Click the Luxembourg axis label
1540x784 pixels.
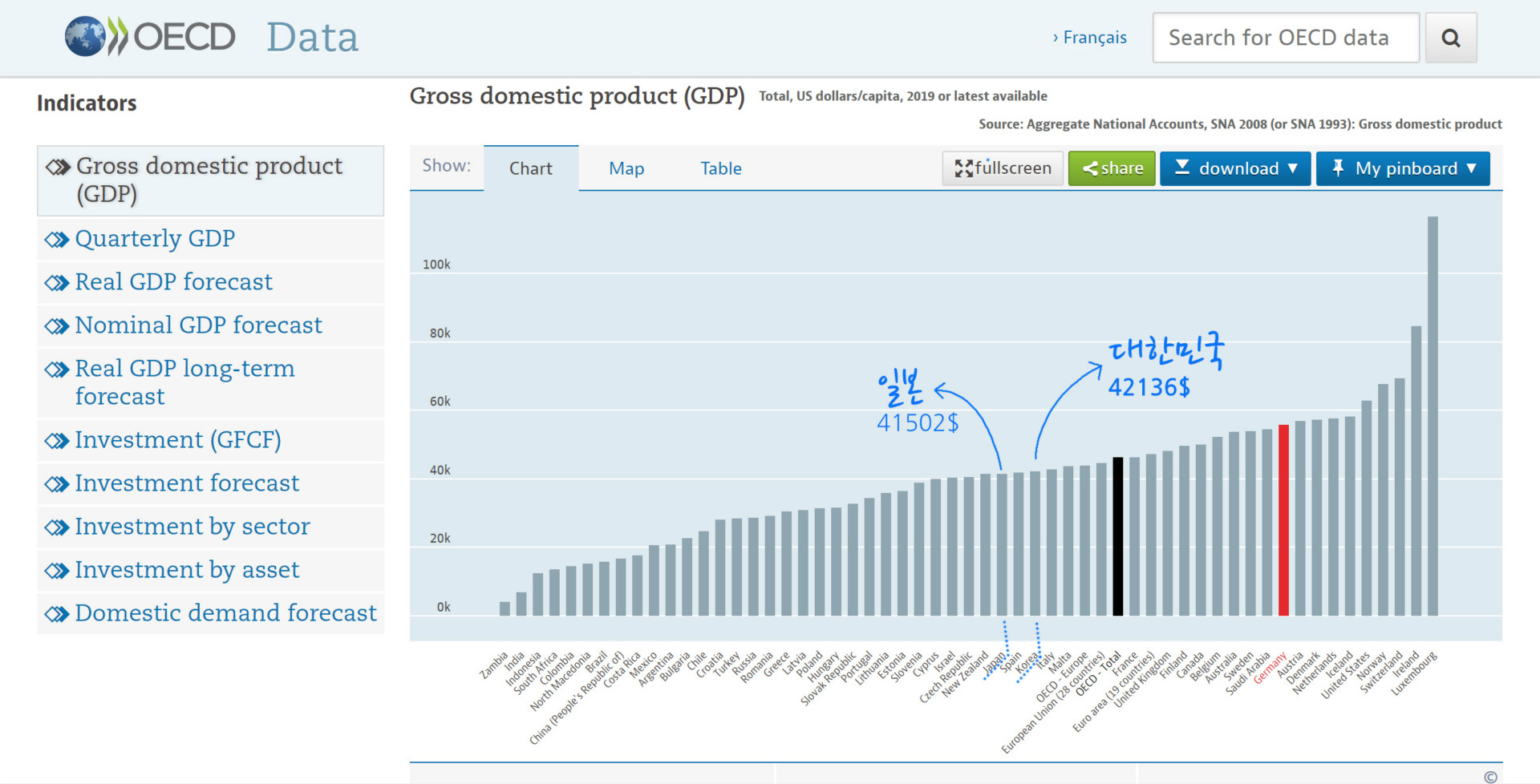(1414, 673)
